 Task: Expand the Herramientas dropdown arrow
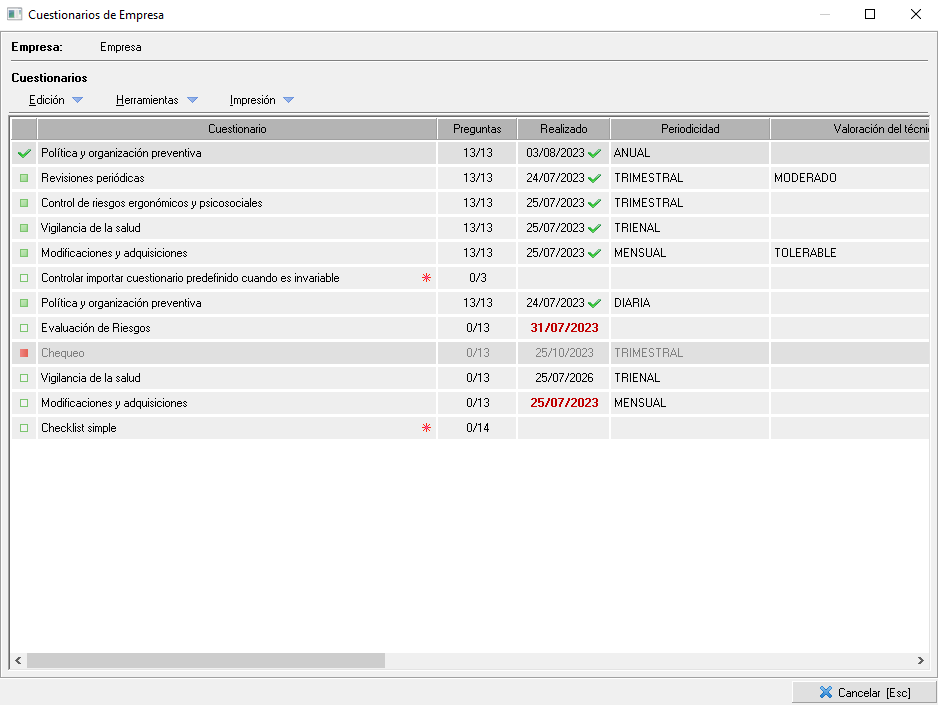click(192, 100)
